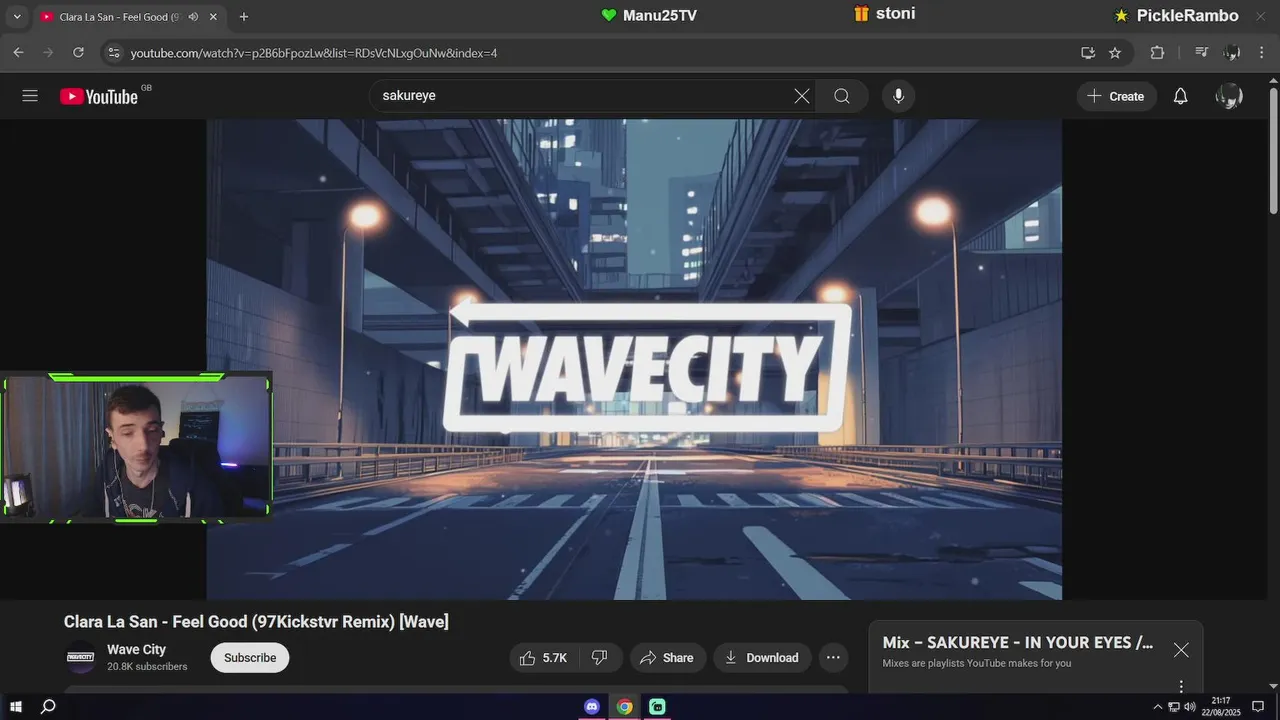Open the network status tray icon
This screenshot has width=1280, height=720.
click(1174, 707)
